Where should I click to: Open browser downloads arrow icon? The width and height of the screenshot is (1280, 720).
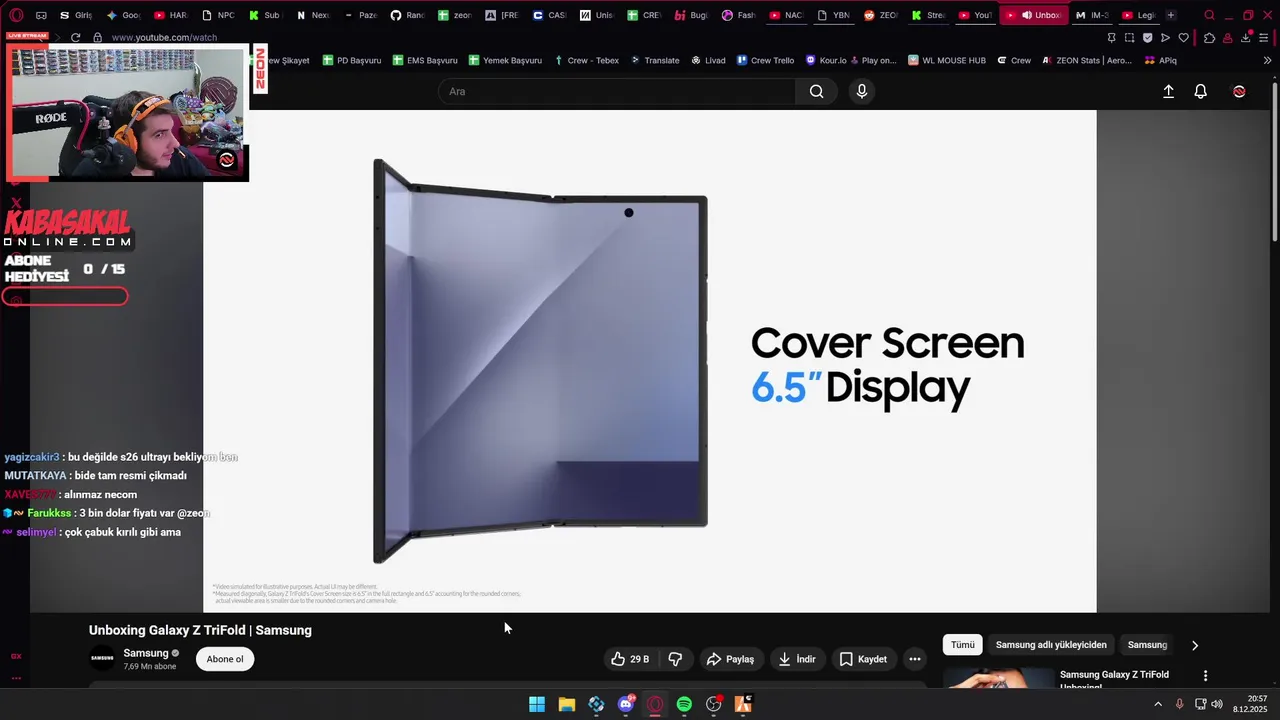pyautogui.click(x=1246, y=38)
